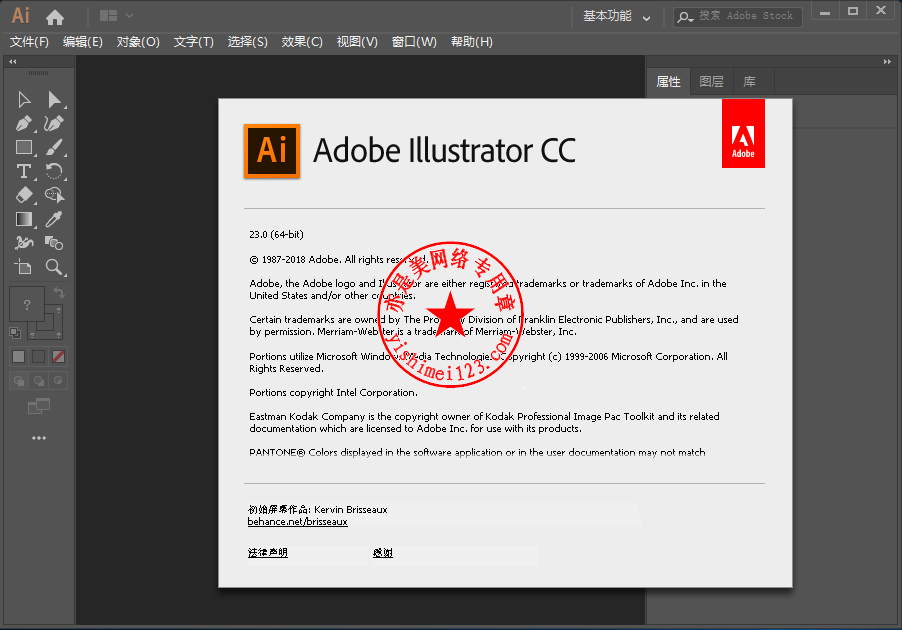Open the 效果(C) menu

point(302,42)
